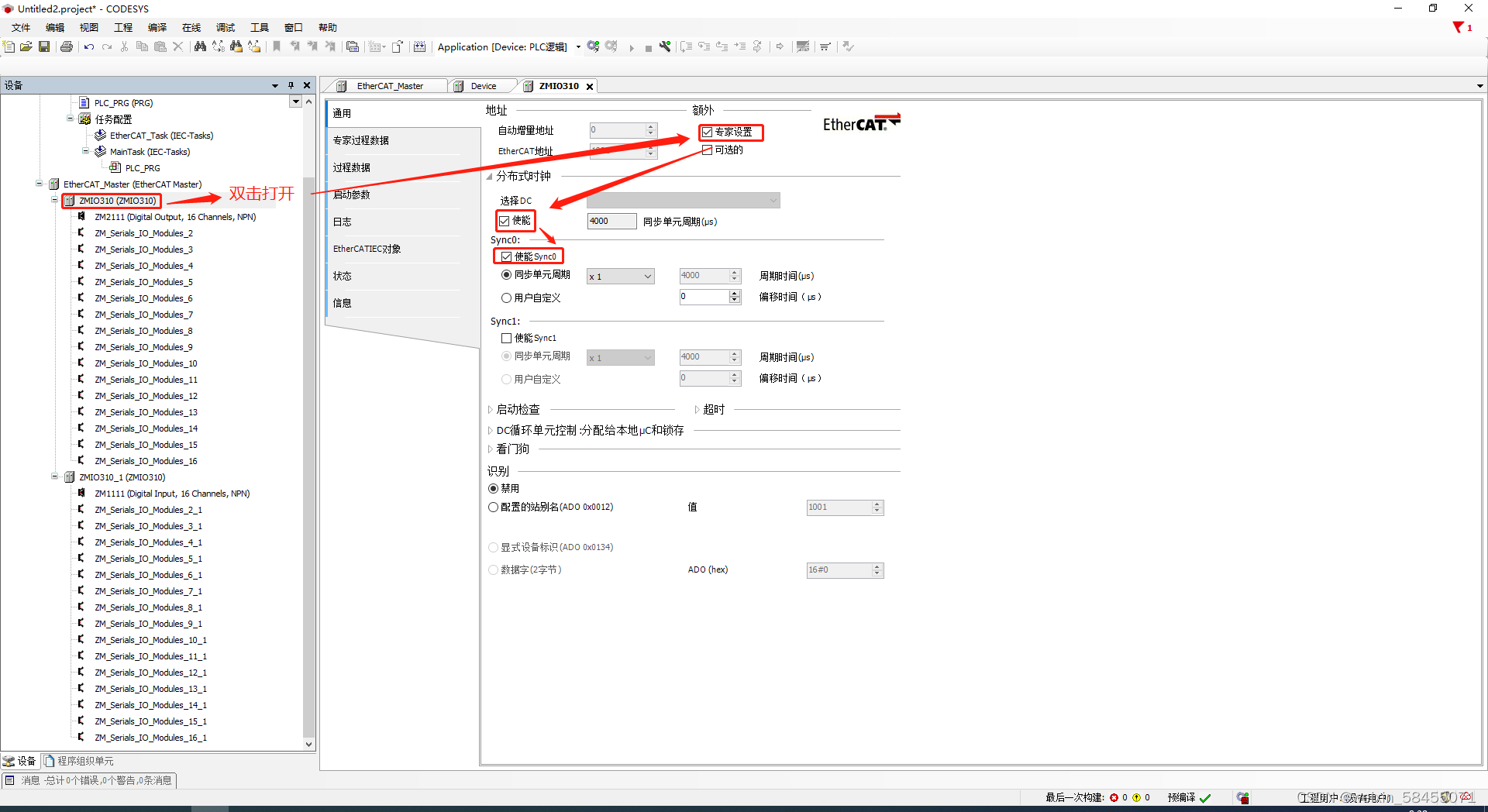Open the 工具 menu

[x=259, y=27]
